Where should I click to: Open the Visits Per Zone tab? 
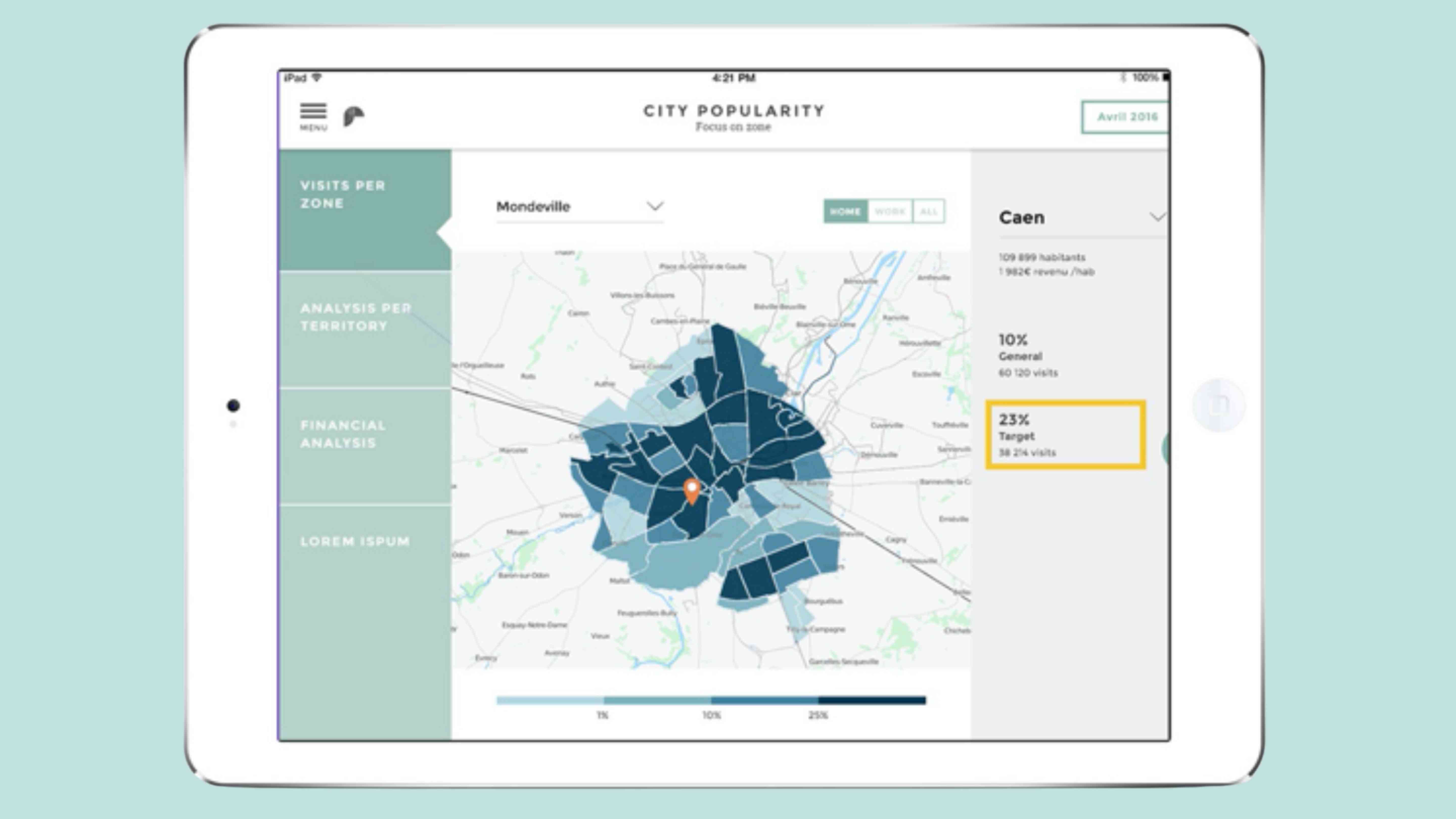click(365, 210)
